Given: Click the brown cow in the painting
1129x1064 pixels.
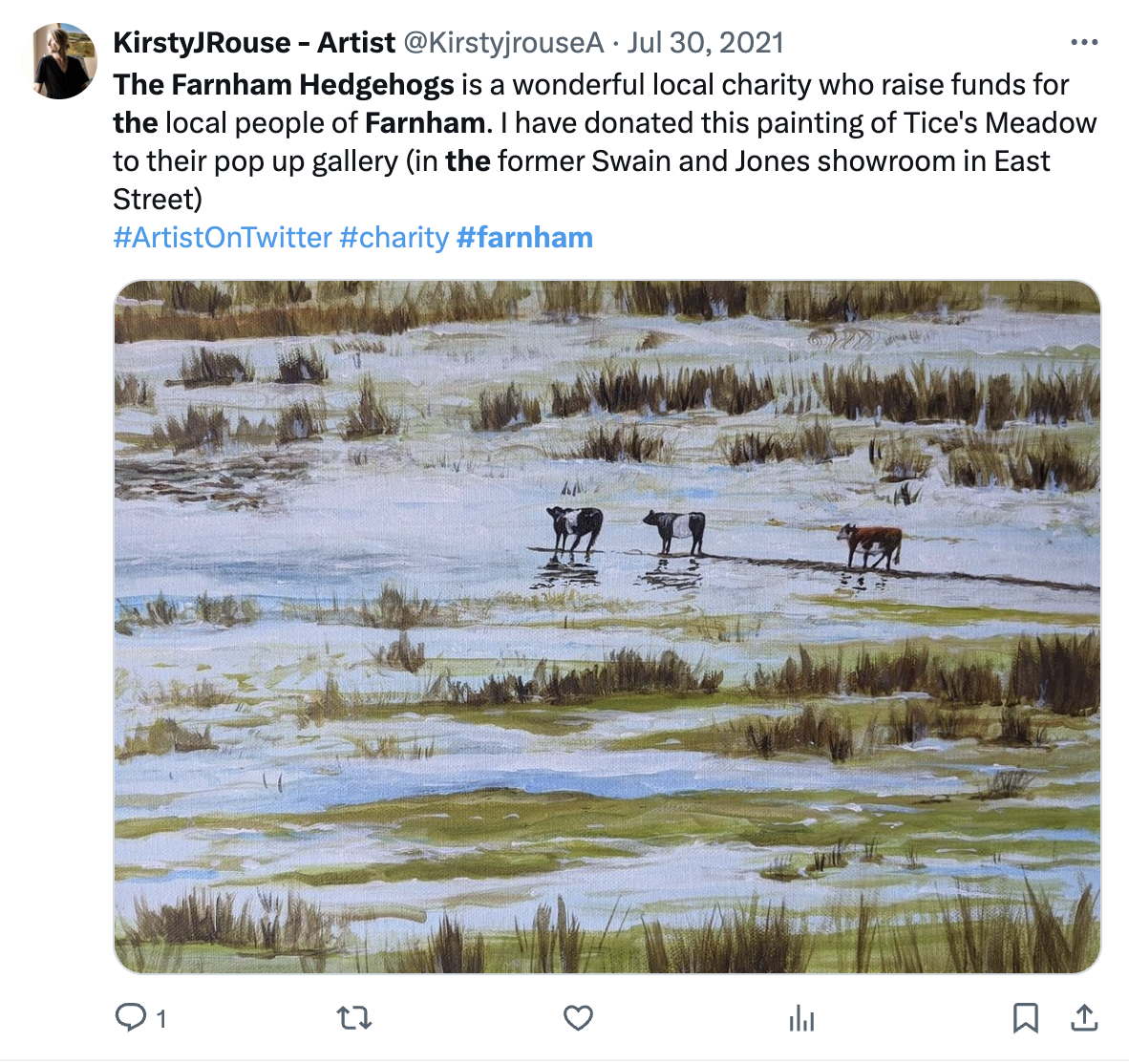Looking at the screenshot, I should point(870,545).
